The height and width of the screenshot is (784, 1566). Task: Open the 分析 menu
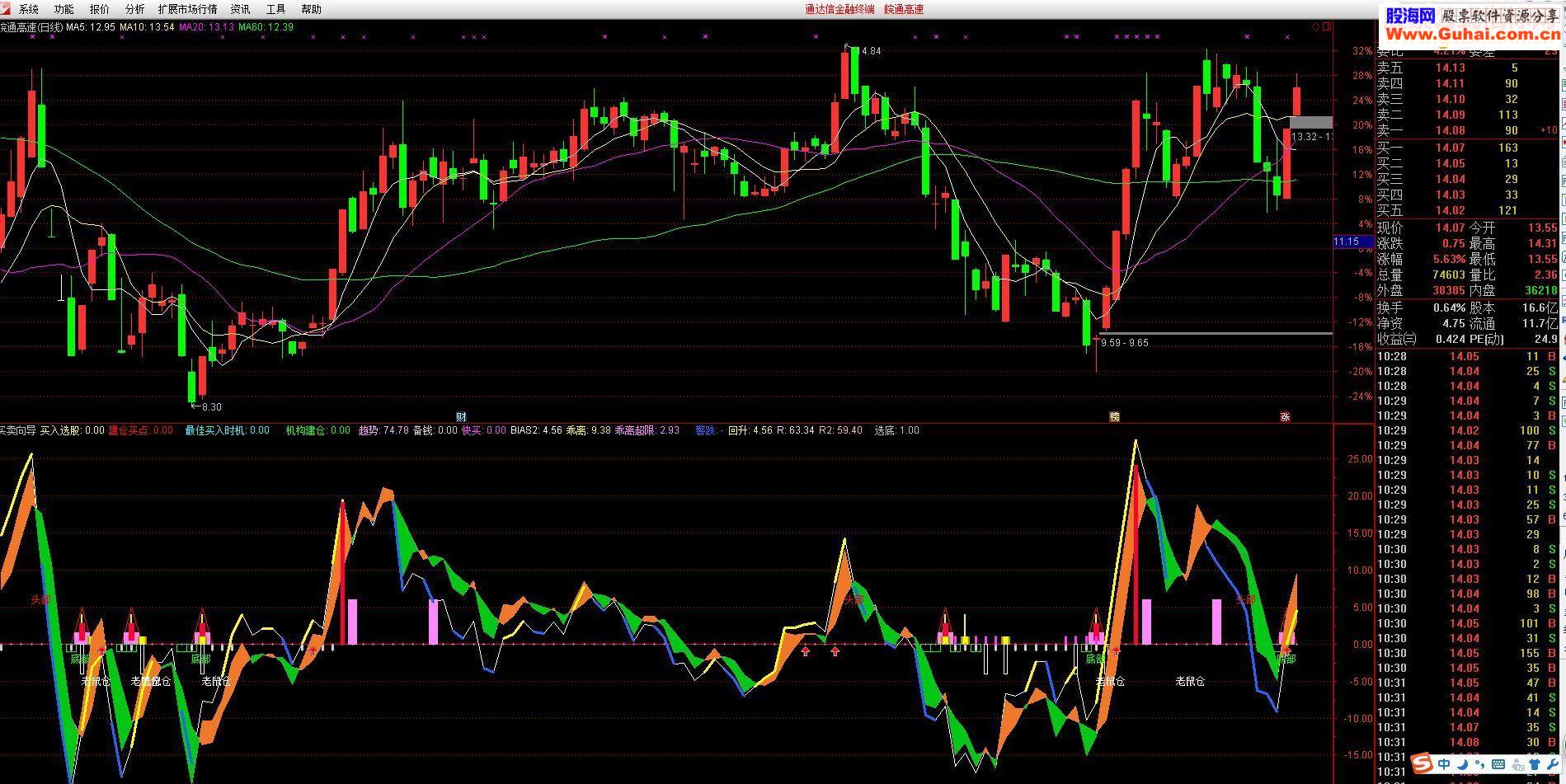tap(134, 9)
